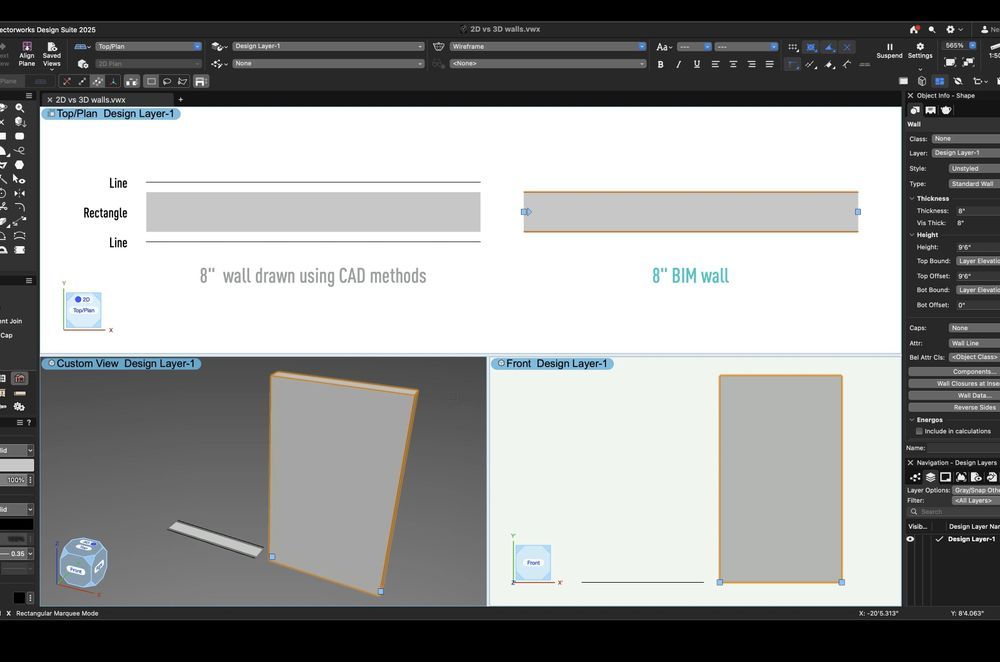The height and width of the screenshot is (662, 1000).
Task: Apply italic text formatting
Action: 678,64
